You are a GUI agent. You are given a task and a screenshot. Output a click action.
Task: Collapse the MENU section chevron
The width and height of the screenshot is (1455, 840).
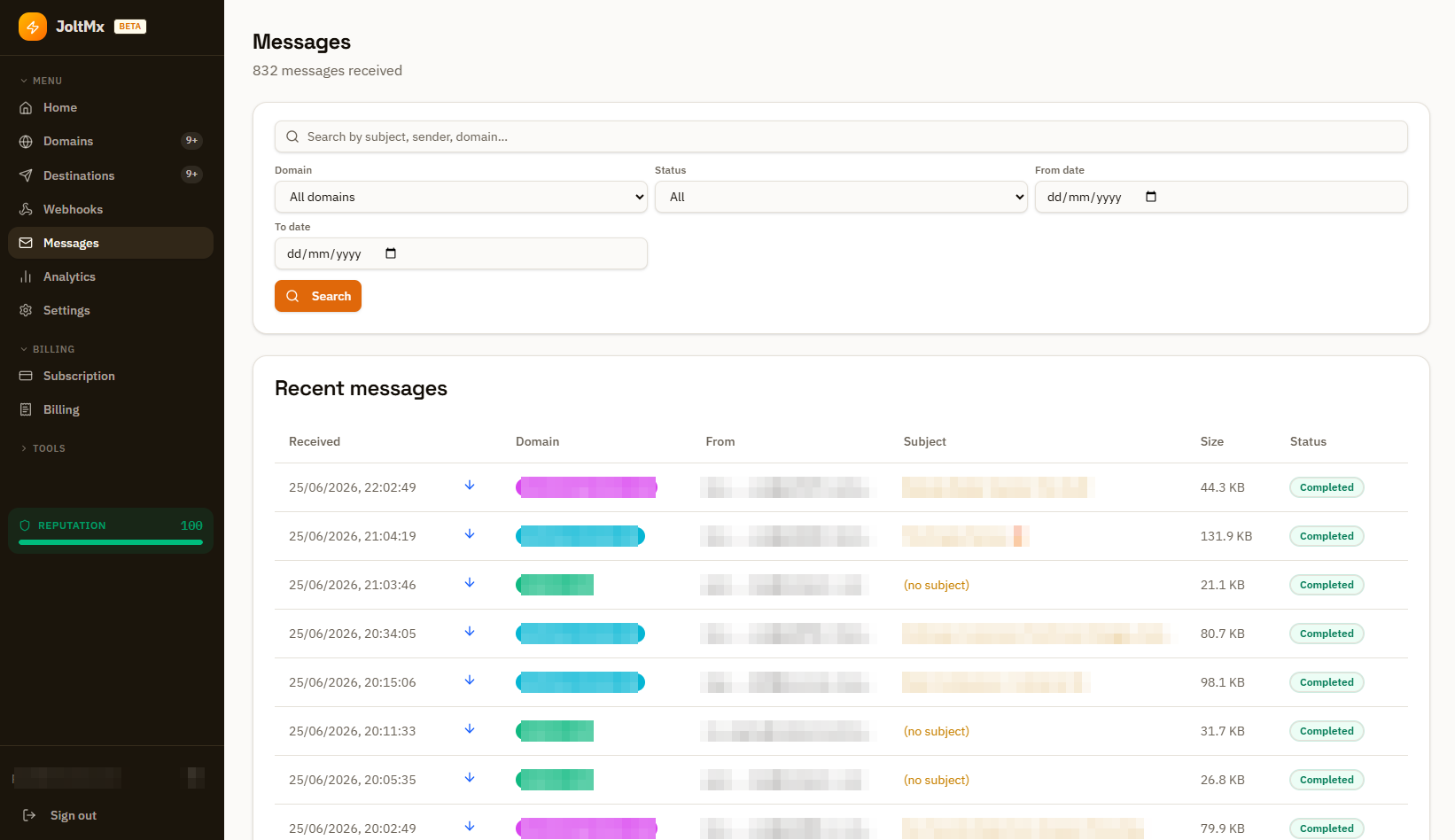(x=24, y=81)
